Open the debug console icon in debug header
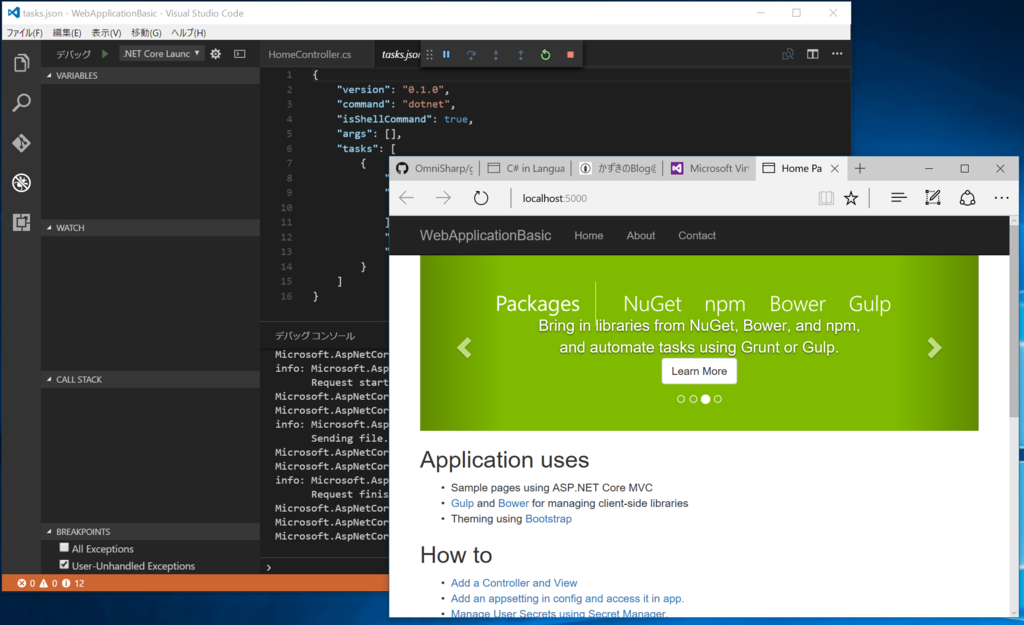 (240, 54)
